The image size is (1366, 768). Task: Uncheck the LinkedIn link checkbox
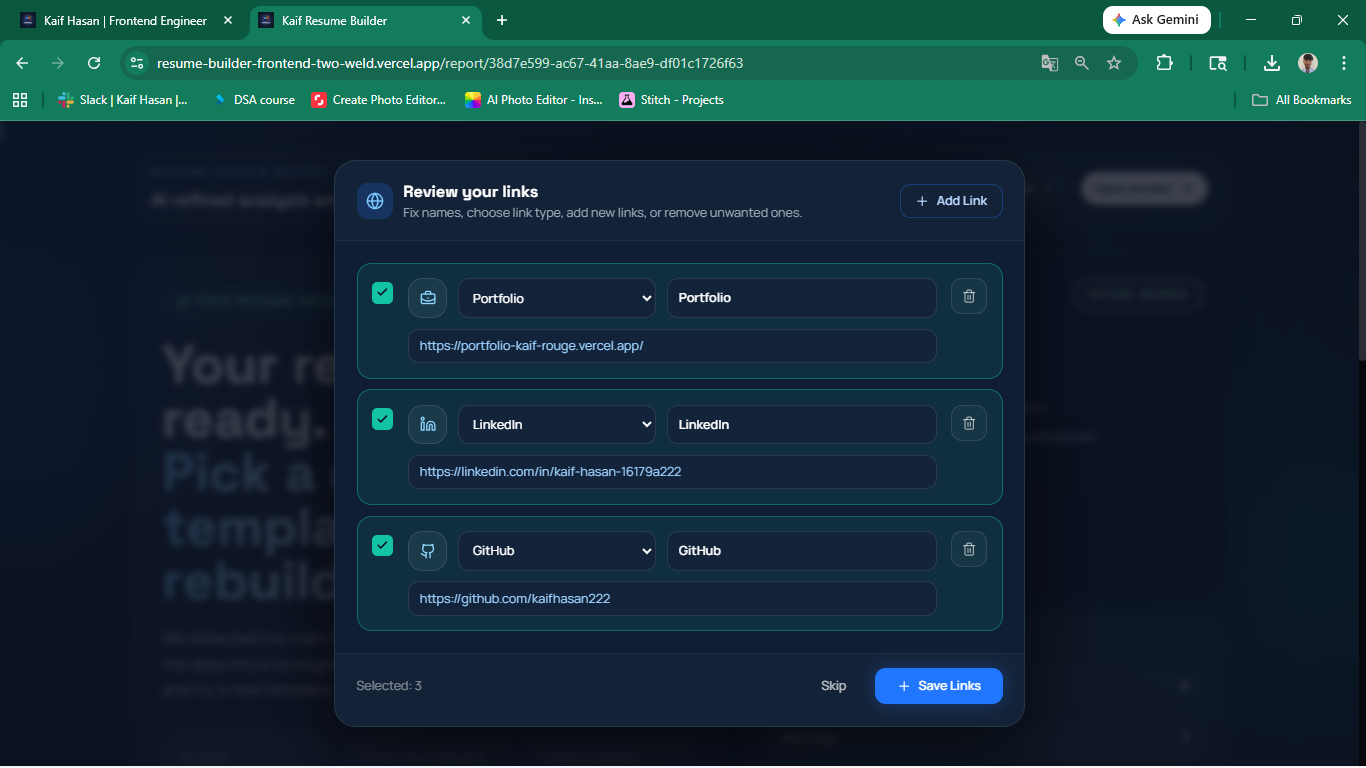382,419
